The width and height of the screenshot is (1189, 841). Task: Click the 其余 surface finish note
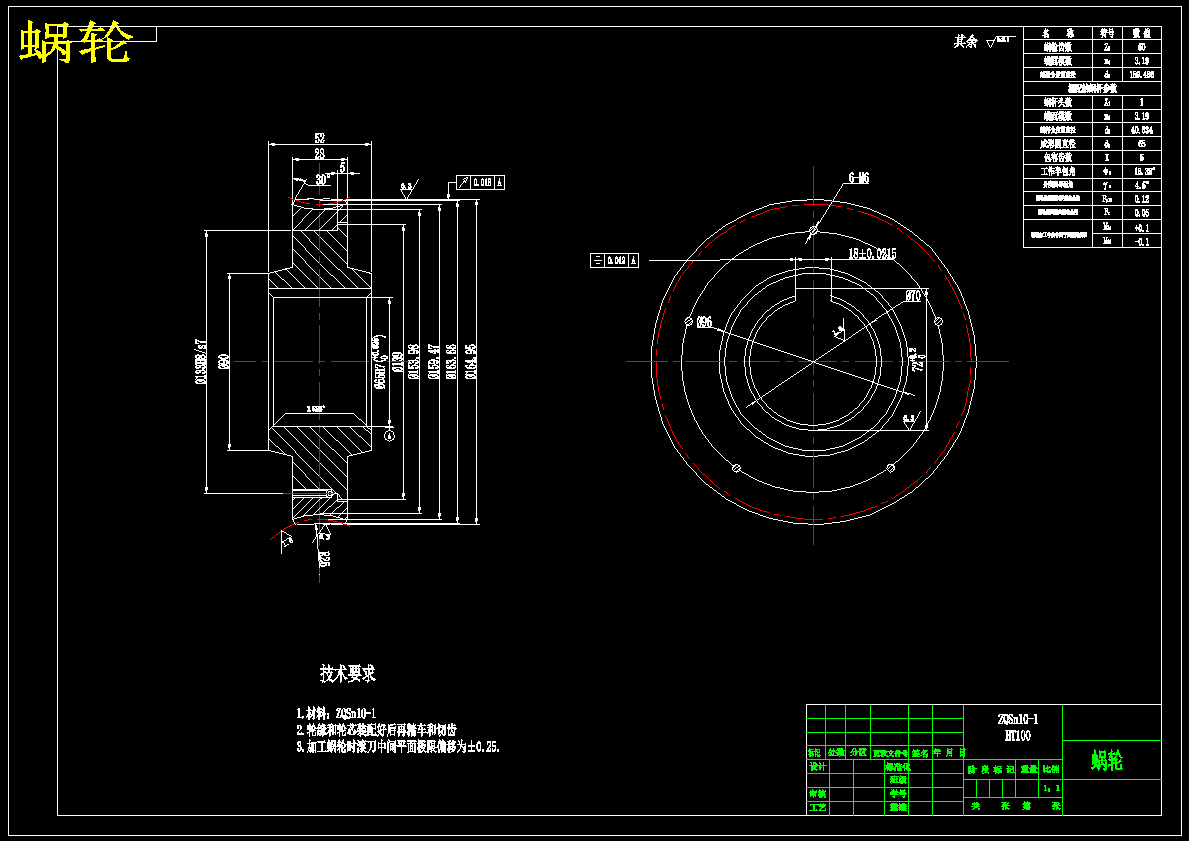(984, 42)
